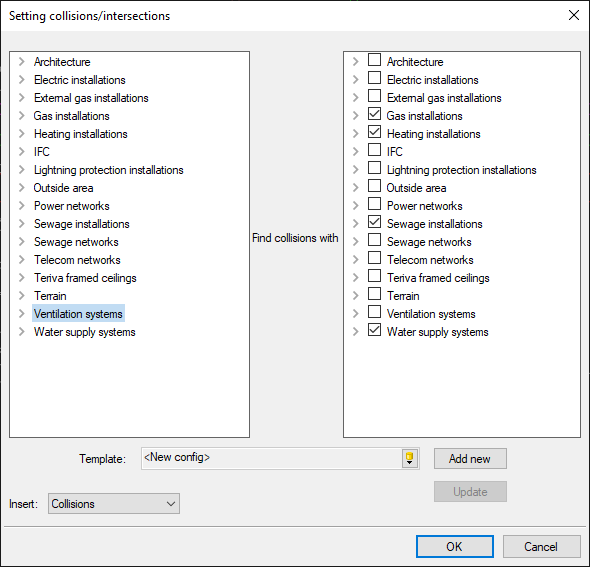Viewport: 590px width, 567px height.
Task: Select Water supply systems in left tree
Action: [x=85, y=332]
